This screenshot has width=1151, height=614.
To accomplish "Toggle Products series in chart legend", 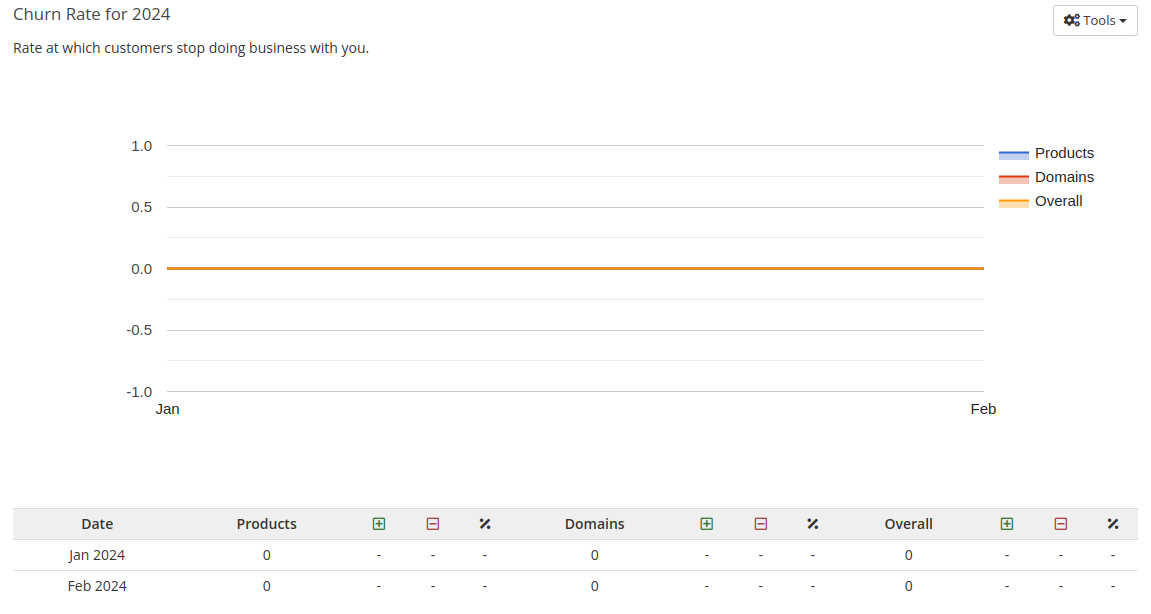I will click(x=1063, y=153).
